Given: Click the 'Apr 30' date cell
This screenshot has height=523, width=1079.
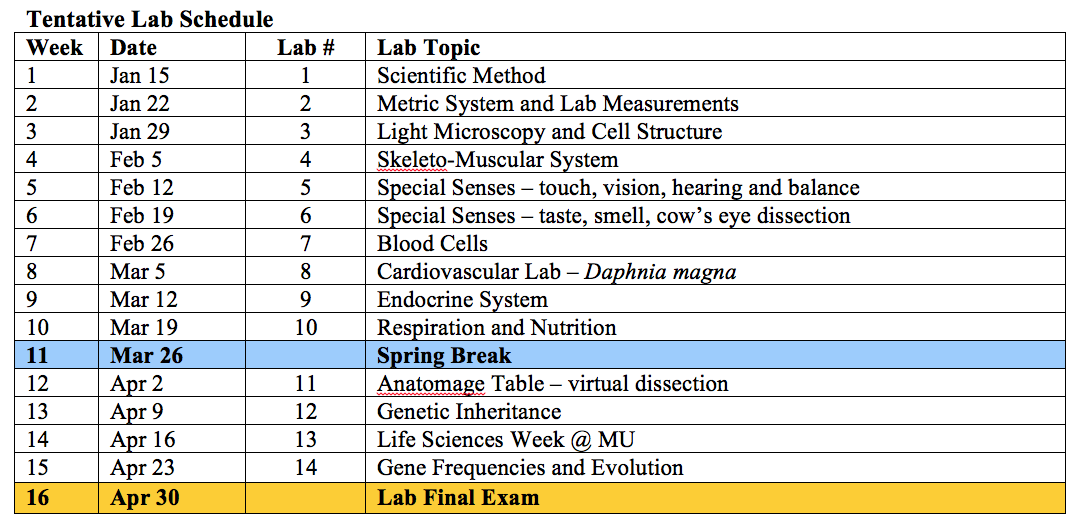Looking at the screenshot, I should [171, 498].
